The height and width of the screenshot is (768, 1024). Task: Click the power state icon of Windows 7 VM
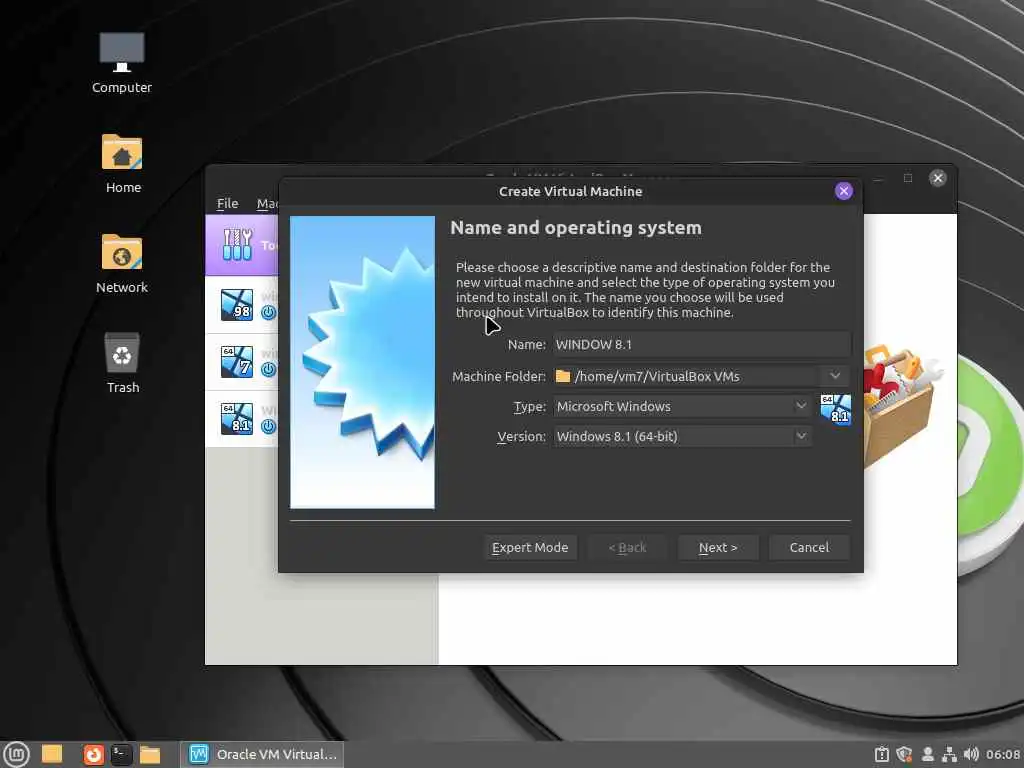[268, 369]
